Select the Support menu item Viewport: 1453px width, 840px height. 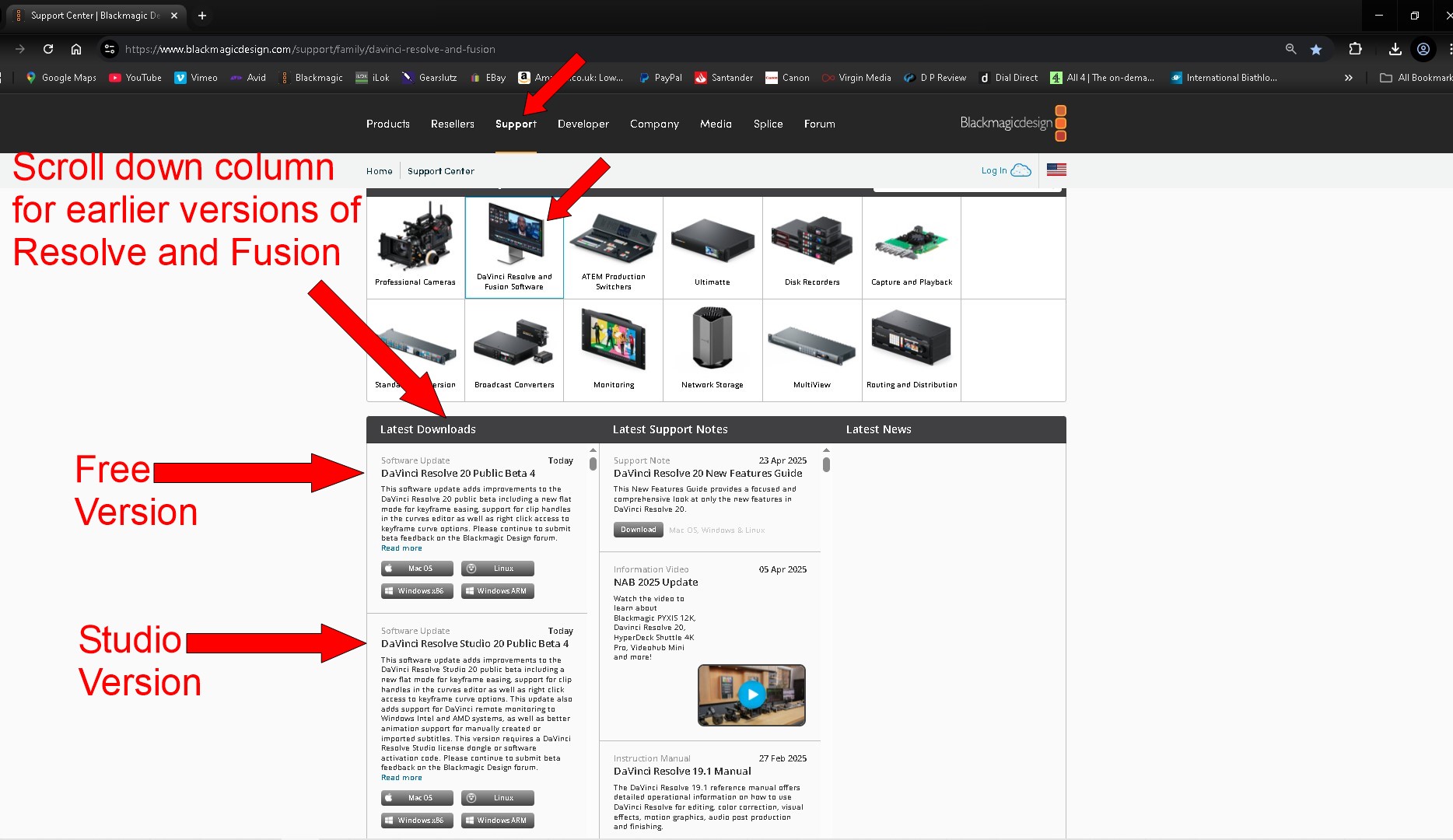(516, 124)
